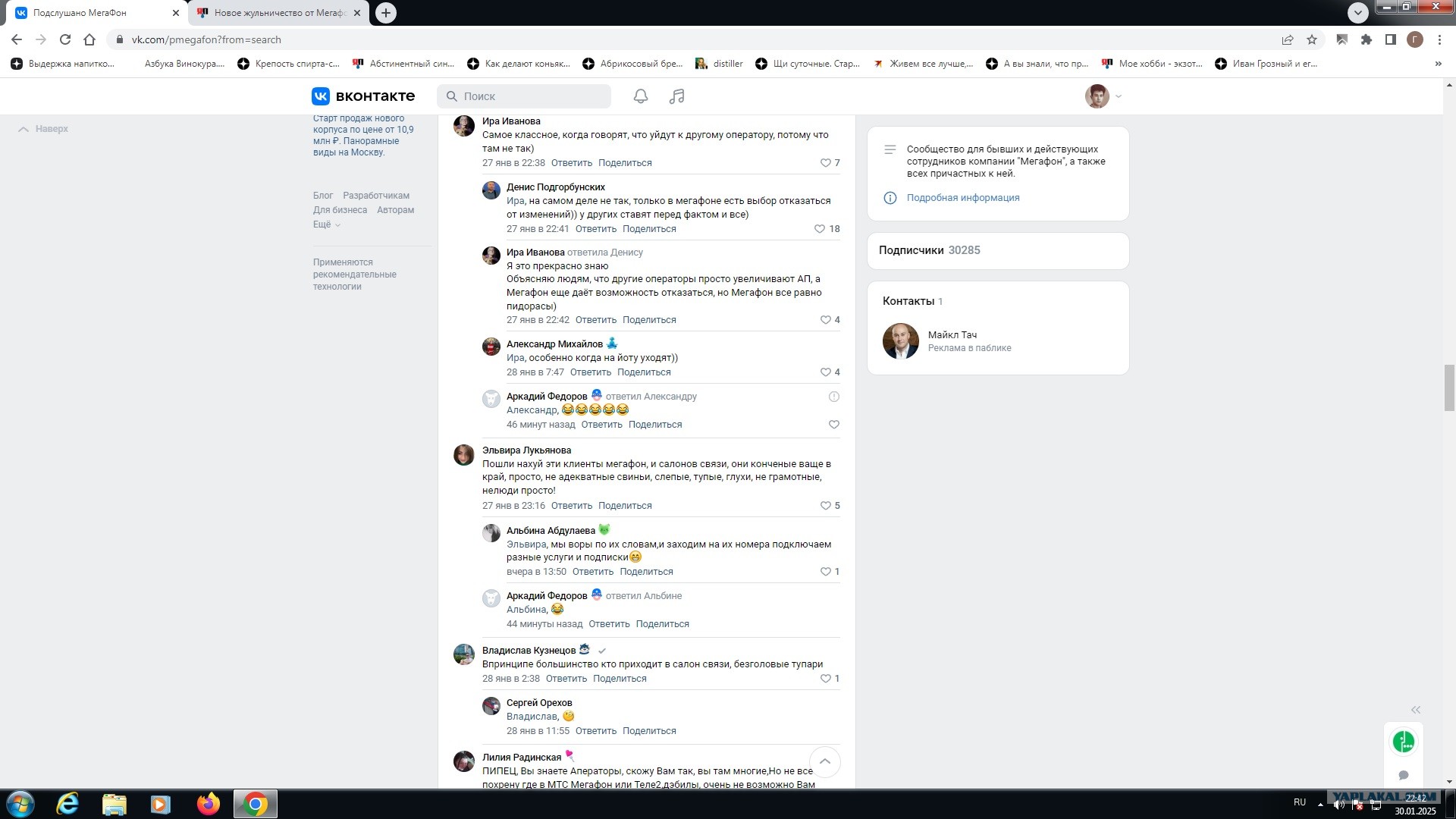
Task: Click Майкл Тач's contact avatar
Action: [x=901, y=341]
